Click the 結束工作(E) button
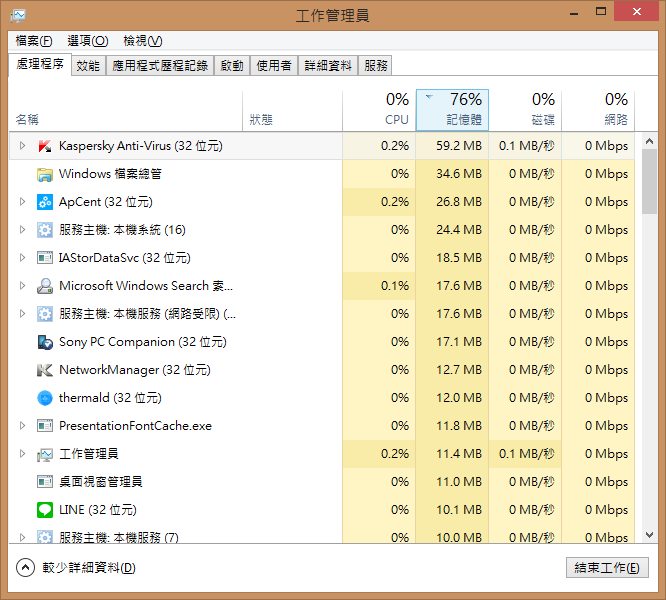 click(607, 568)
